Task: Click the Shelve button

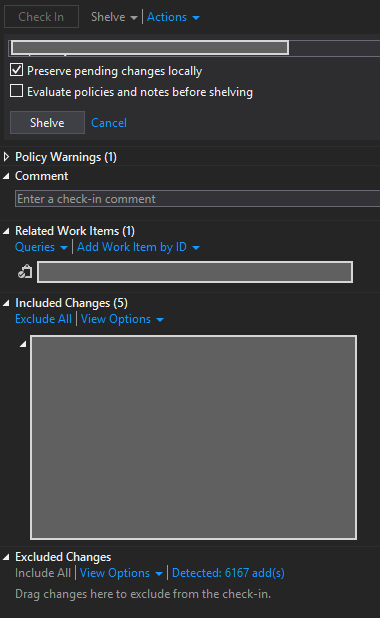Action: [47, 123]
